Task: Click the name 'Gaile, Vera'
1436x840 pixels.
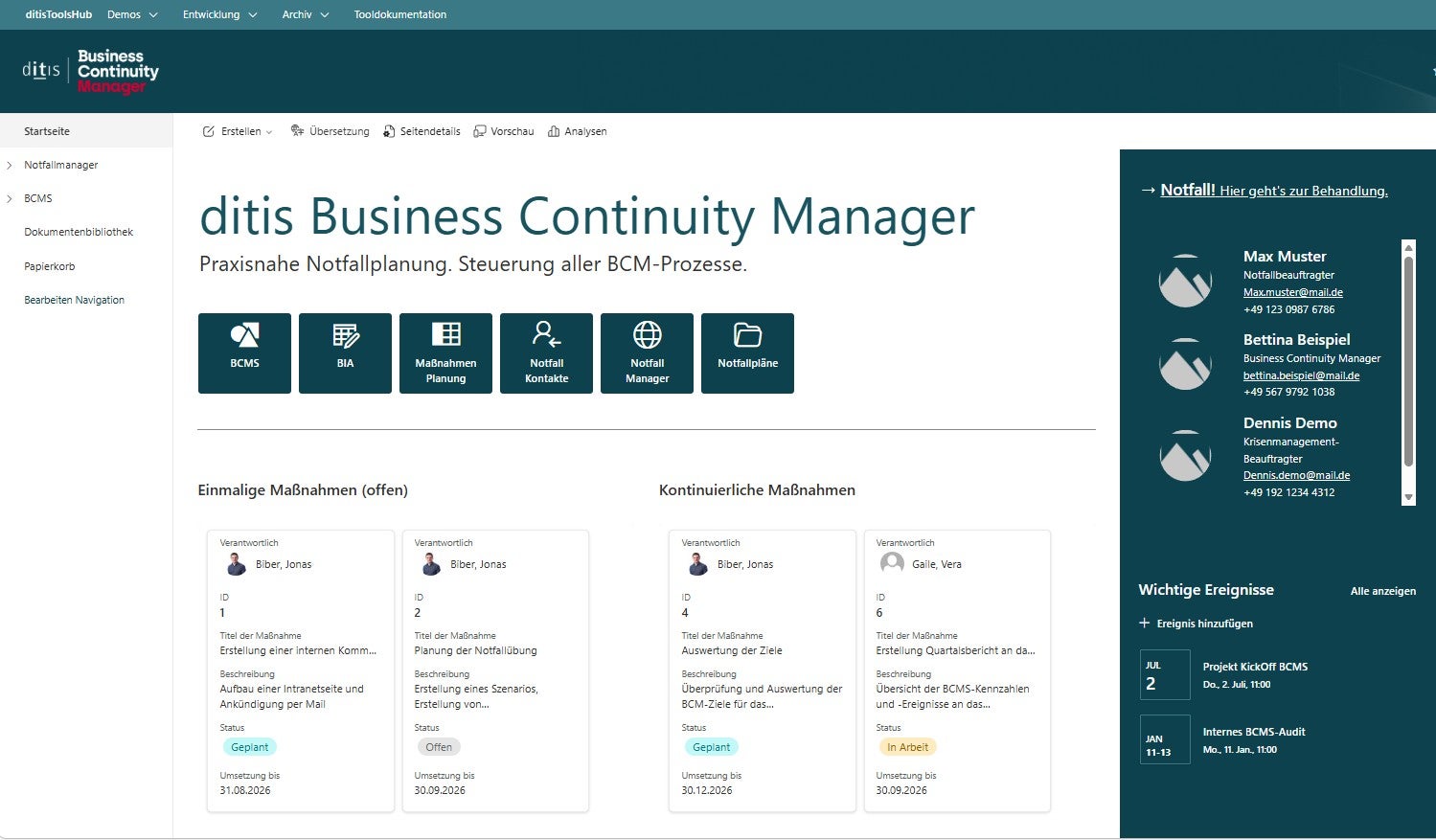Action: point(937,564)
